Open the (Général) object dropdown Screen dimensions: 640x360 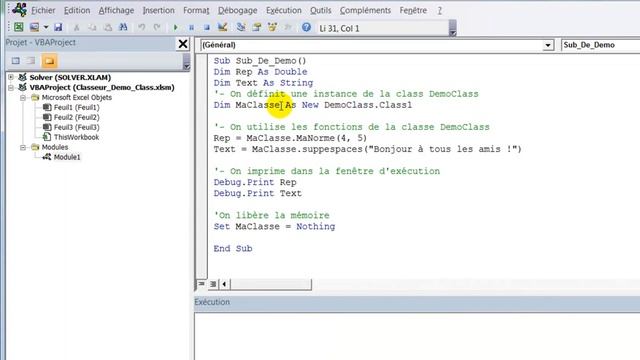[x=548, y=45]
